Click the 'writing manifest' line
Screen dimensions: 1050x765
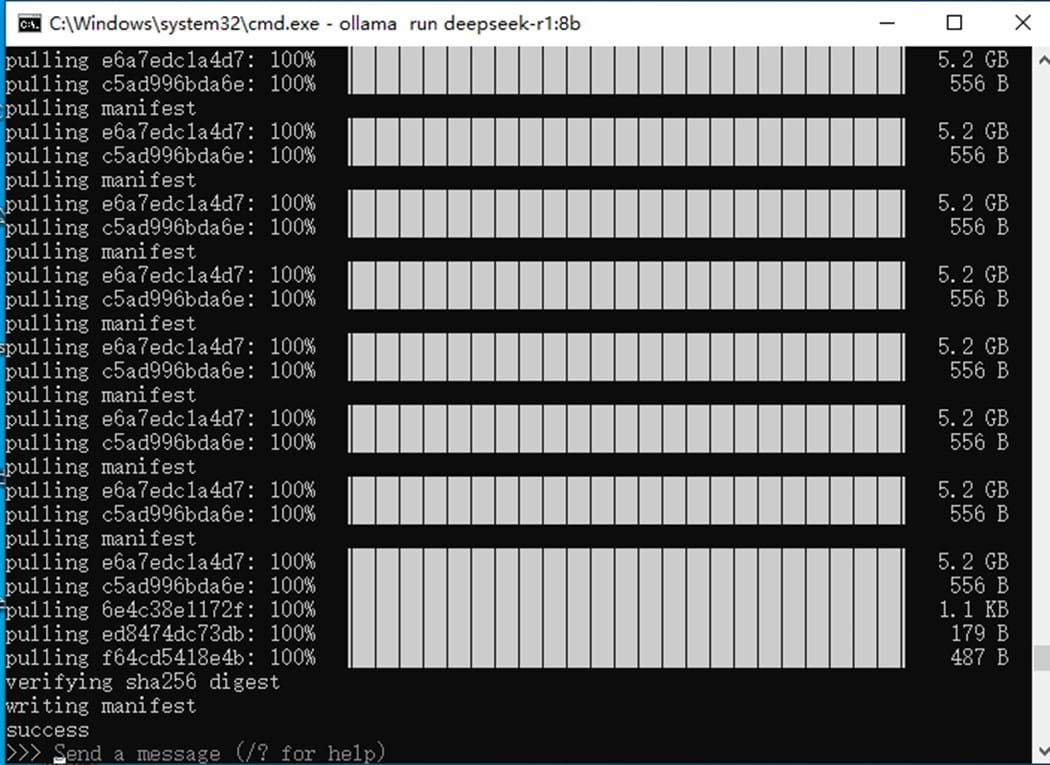tap(101, 706)
